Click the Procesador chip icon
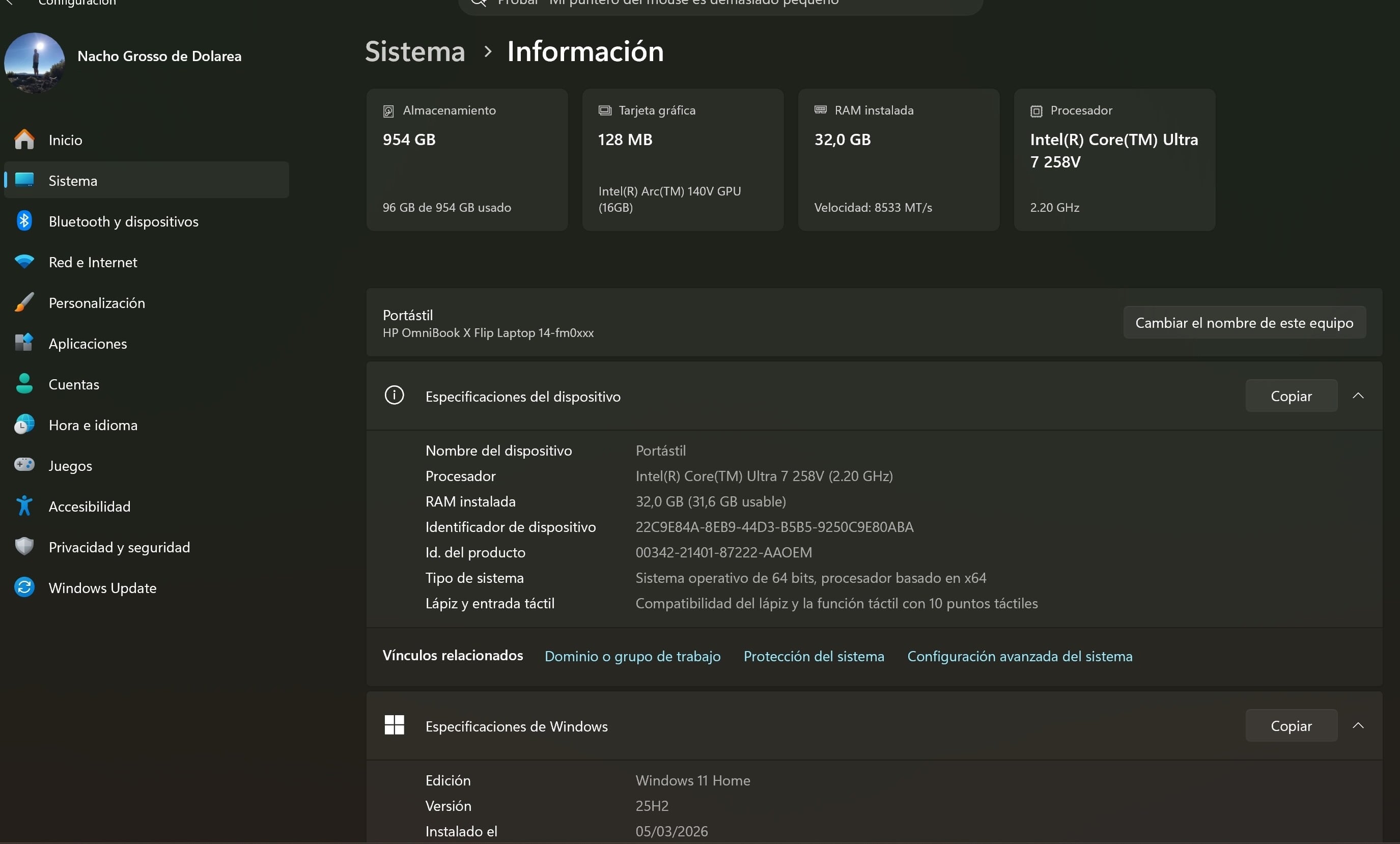1400x844 pixels. pyautogui.click(x=1037, y=111)
